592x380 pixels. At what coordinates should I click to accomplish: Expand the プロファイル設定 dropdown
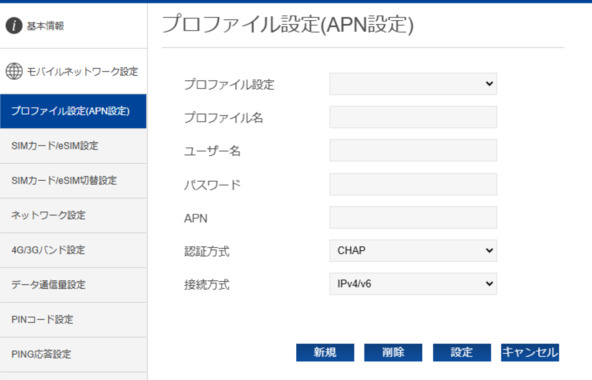[413, 84]
